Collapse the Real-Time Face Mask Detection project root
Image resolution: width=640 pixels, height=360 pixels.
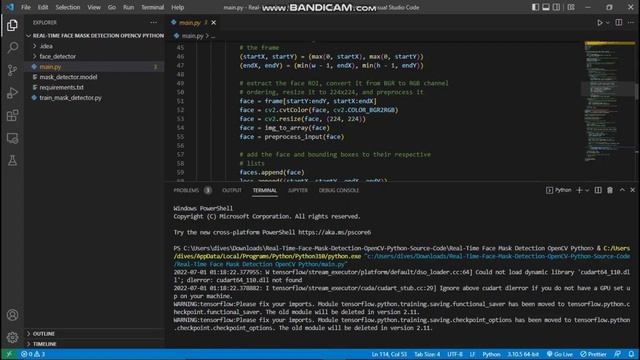pos(95,36)
